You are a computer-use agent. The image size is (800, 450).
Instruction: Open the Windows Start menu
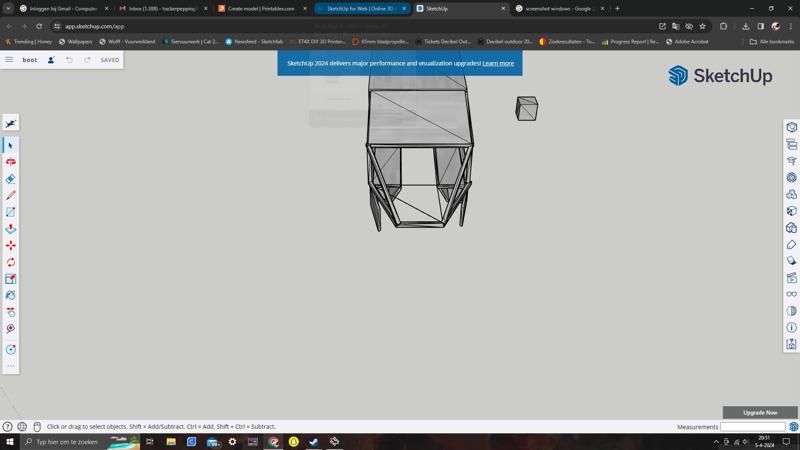[x=10, y=442]
